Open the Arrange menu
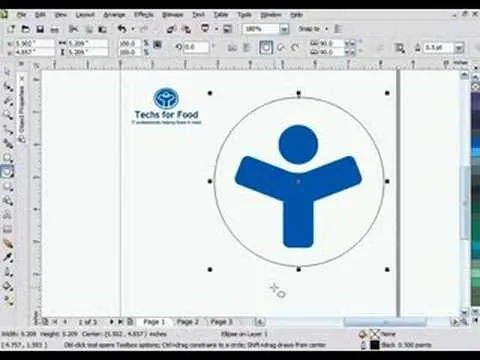 tap(114, 15)
